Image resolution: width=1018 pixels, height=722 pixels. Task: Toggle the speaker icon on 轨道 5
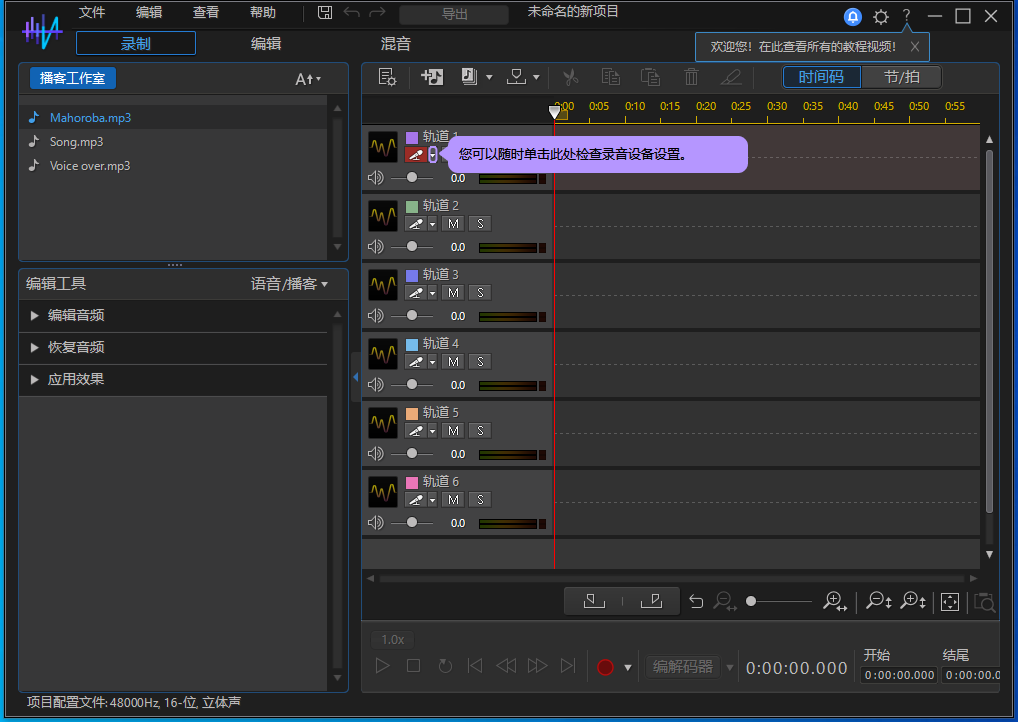(x=375, y=453)
